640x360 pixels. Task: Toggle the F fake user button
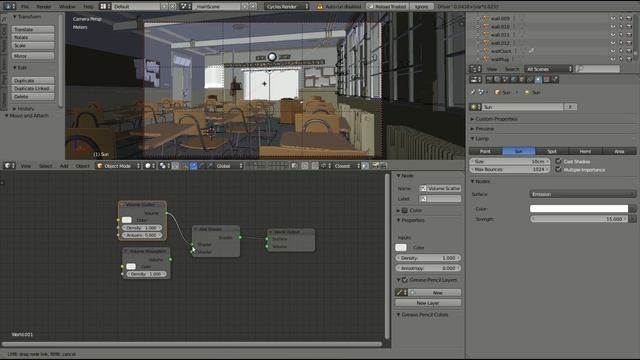[570, 107]
